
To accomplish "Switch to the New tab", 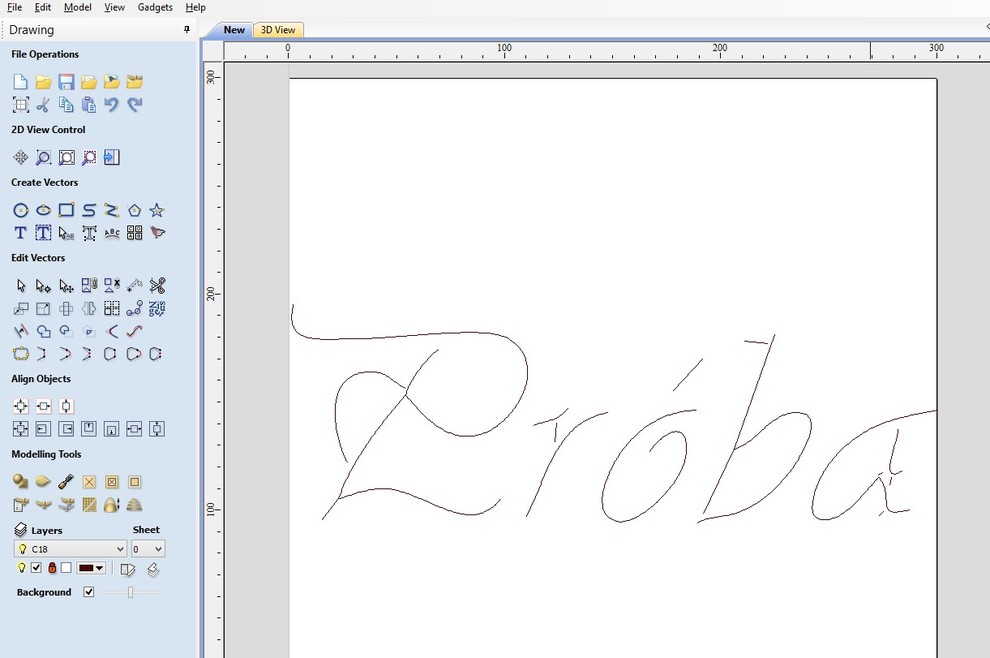I will [x=234, y=30].
